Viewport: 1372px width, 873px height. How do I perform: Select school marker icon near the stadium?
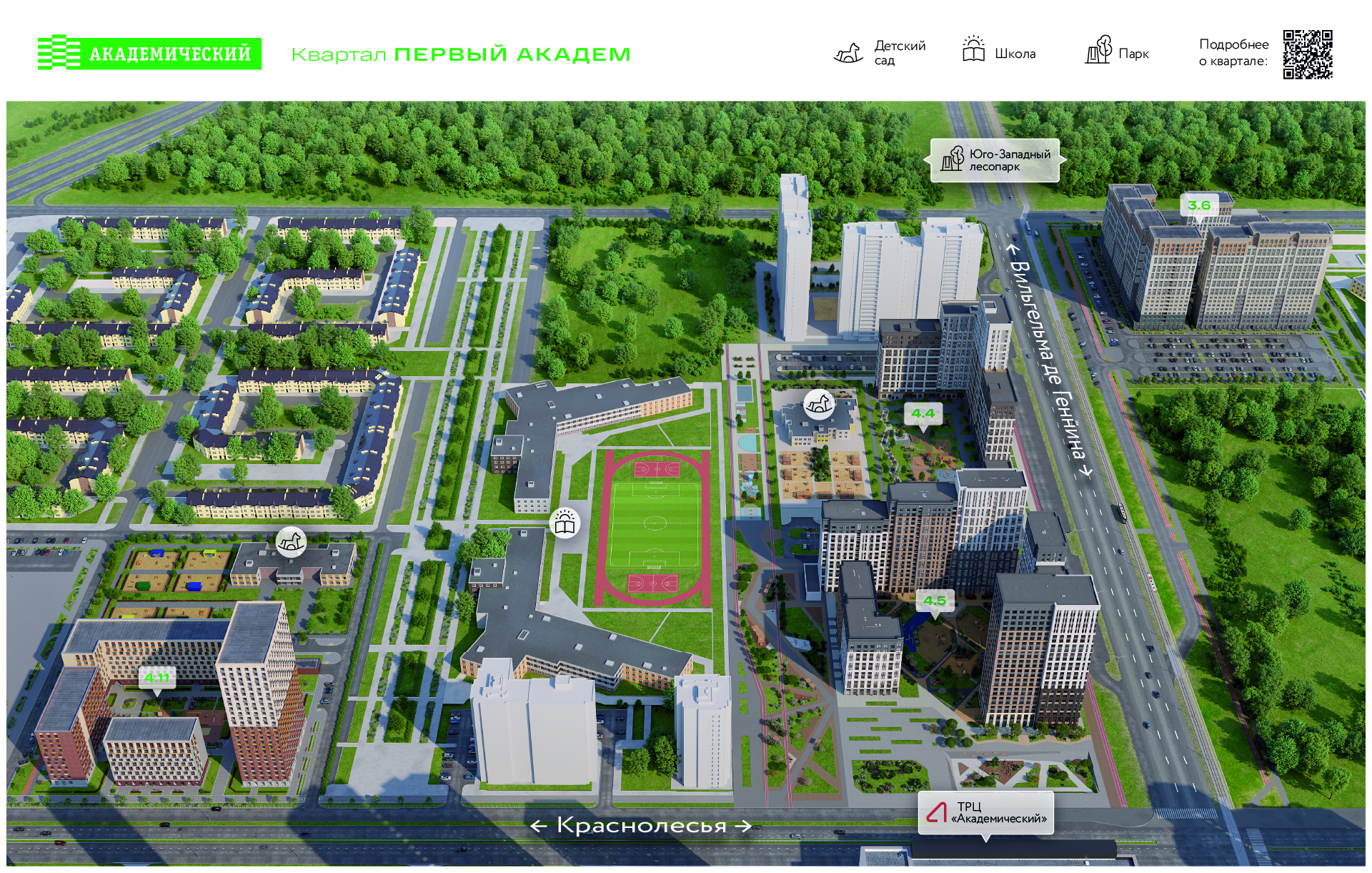click(565, 523)
